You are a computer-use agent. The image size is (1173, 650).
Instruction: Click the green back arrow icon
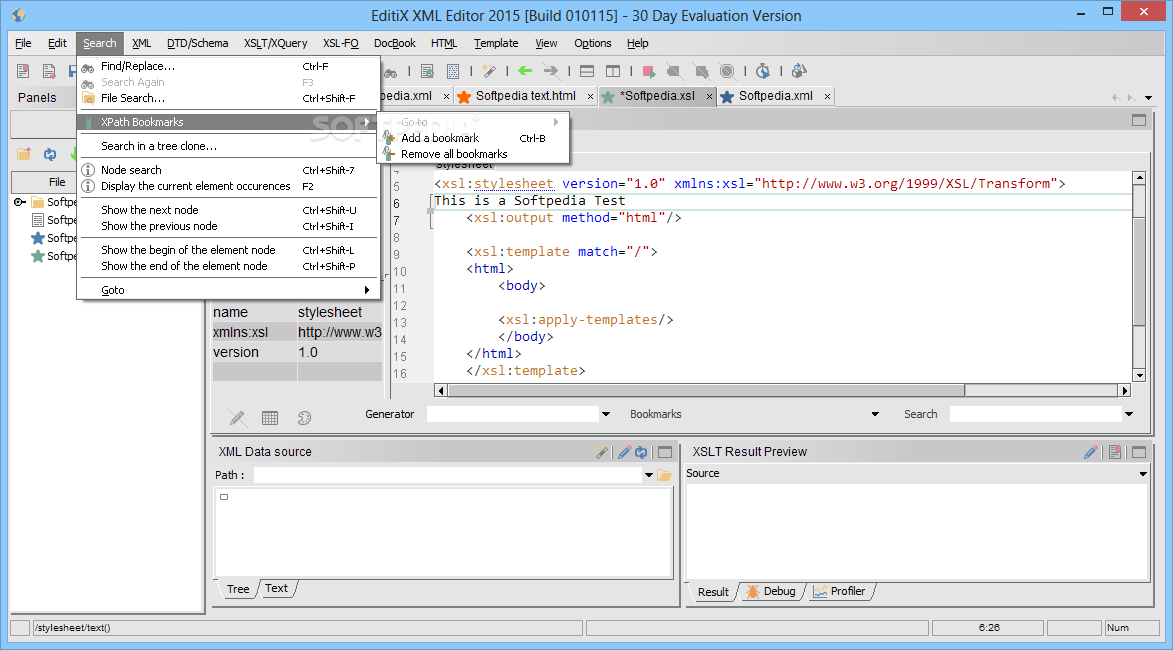point(525,71)
